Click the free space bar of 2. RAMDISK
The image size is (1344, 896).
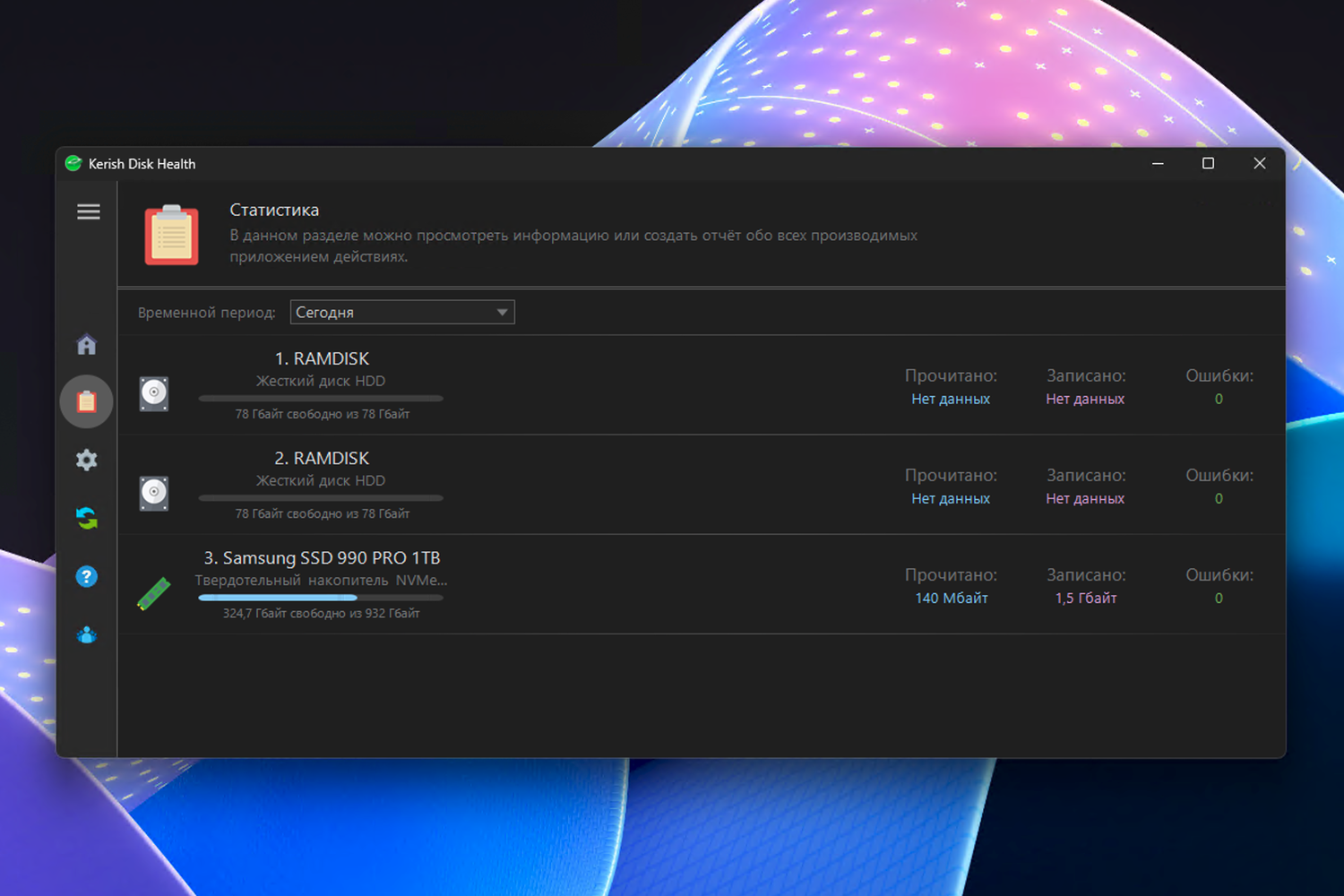pyautogui.click(x=321, y=497)
